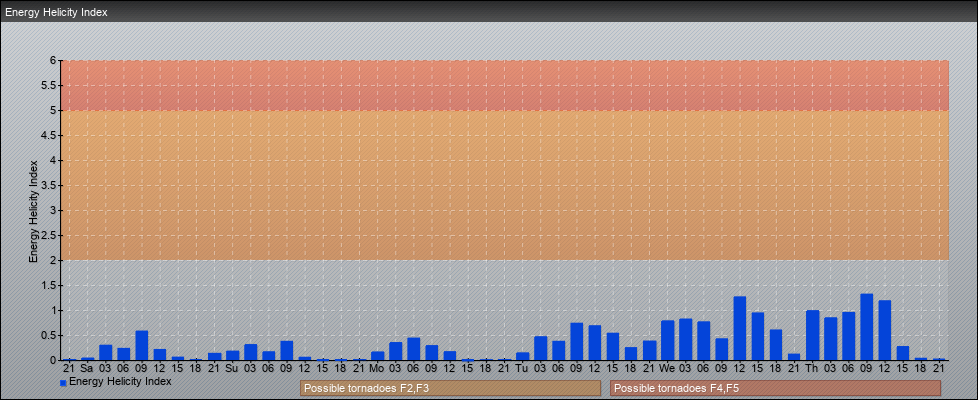Select the Possible tornadoes F2,F3 legend box
This screenshot has width=978, height=400.
coord(450,388)
